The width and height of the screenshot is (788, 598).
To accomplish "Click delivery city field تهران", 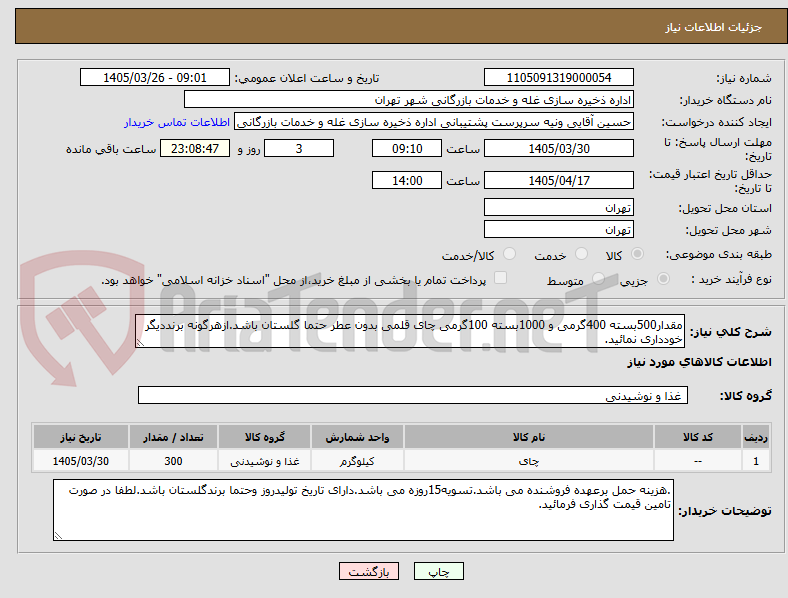I will [x=559, y=229].
